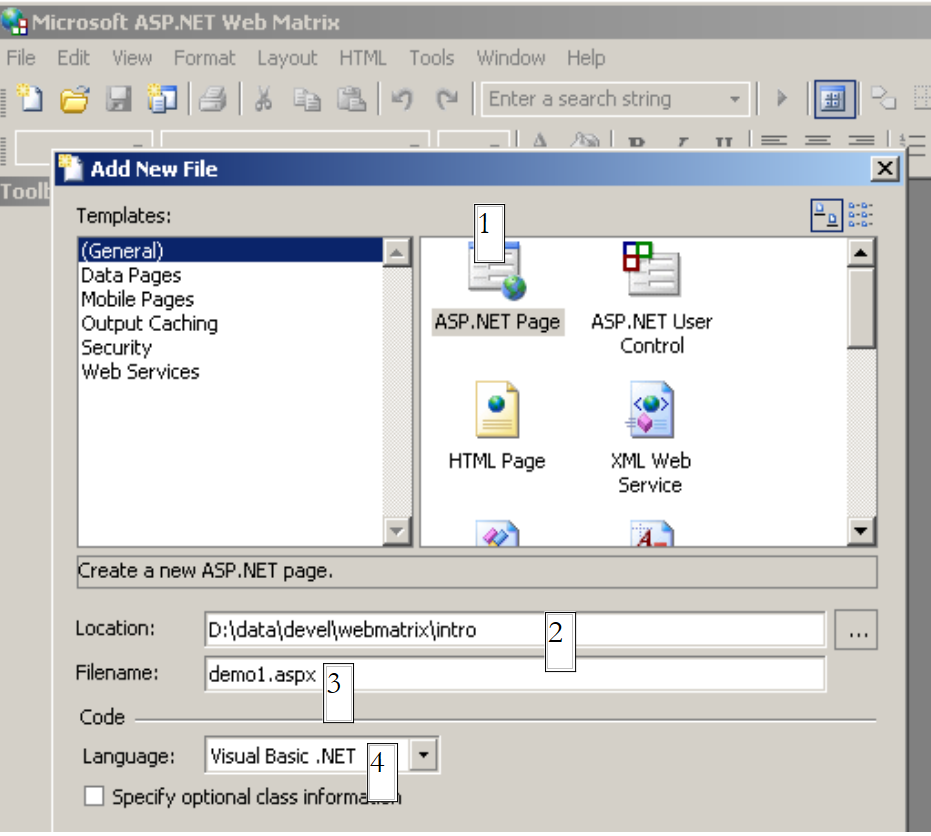This screenshot has width=931, height=836.
Task: Switch templates to large icons view
Action: pyautogui.click(x=826, y=214)
